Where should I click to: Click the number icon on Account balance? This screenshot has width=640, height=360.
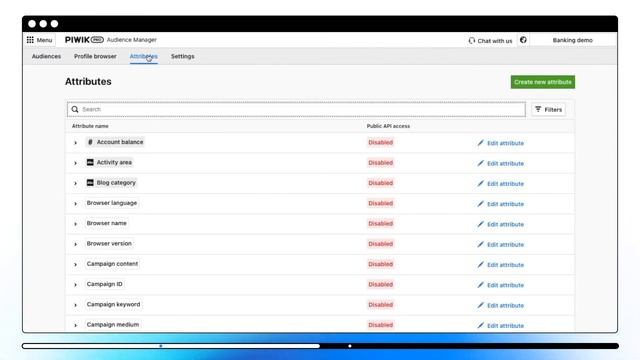click(x=90, y=142)
